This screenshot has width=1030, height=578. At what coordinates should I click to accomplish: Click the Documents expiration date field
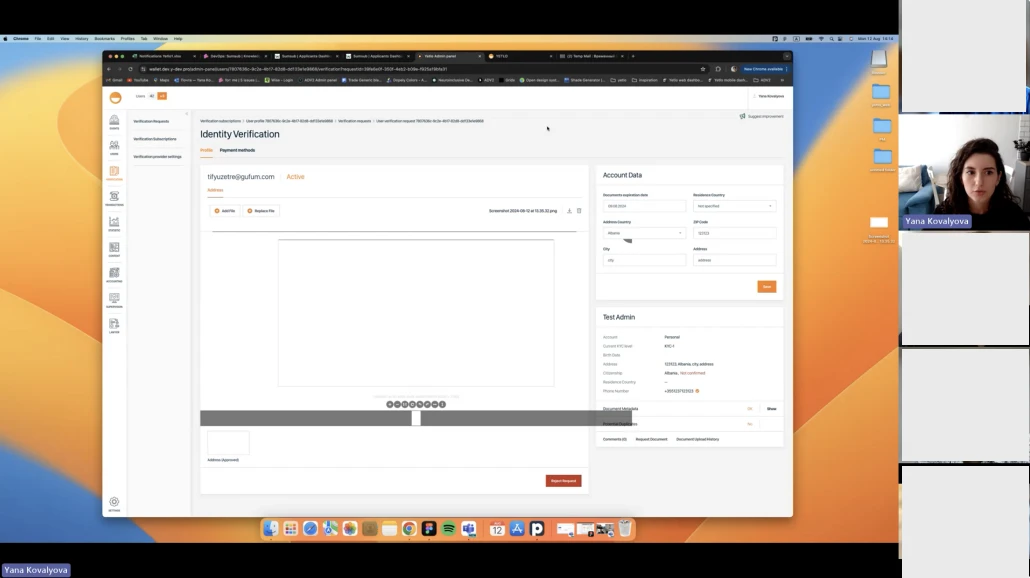pos(644,206)
